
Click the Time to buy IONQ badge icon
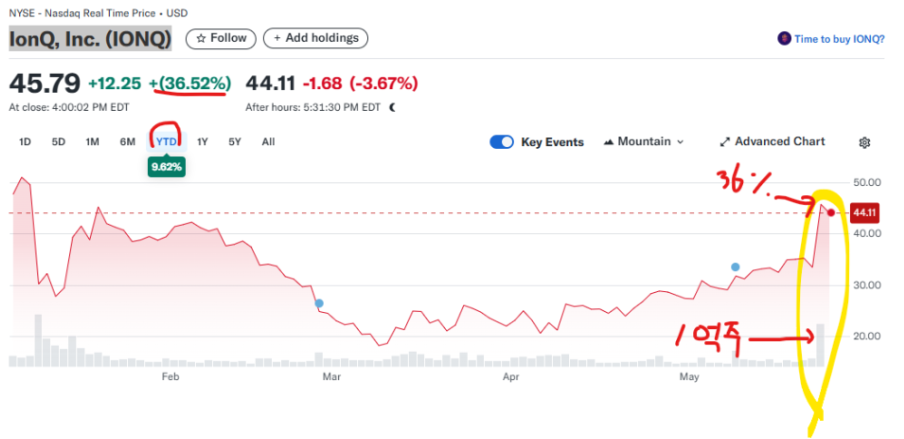(x=784, y=39)
